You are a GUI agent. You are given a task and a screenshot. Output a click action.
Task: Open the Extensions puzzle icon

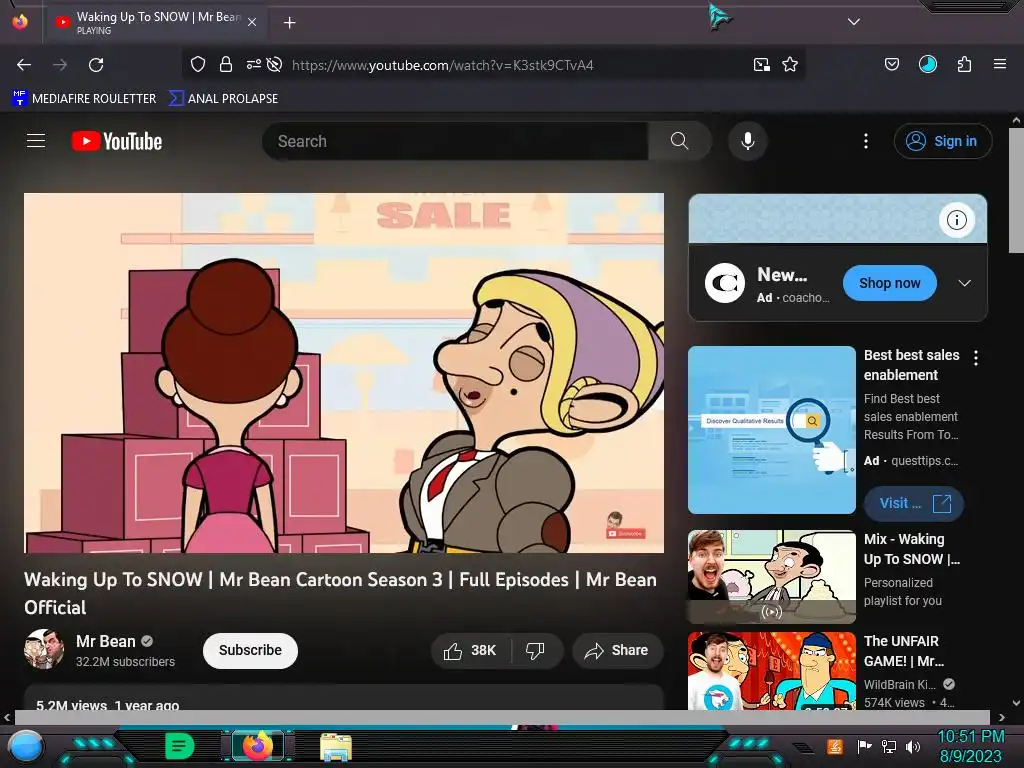pos(965,64)
